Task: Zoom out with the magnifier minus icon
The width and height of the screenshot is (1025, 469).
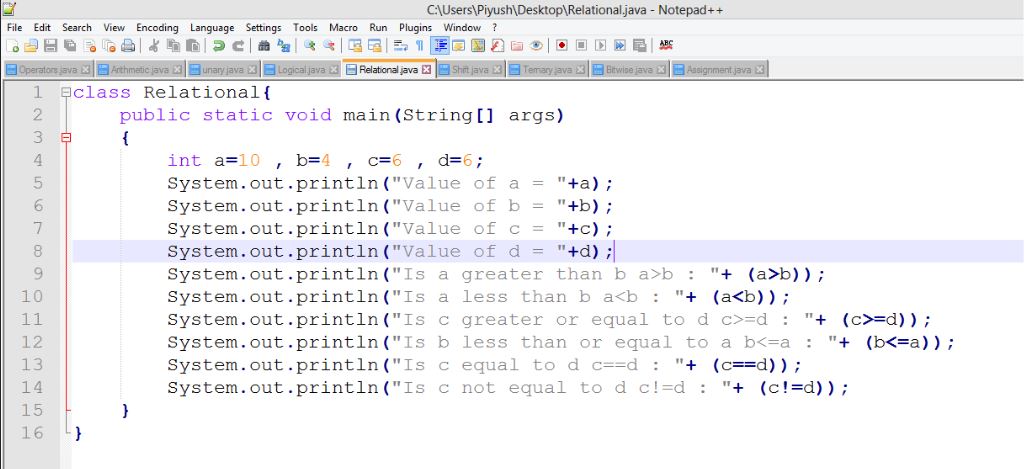Action: [x=329, y=46]
